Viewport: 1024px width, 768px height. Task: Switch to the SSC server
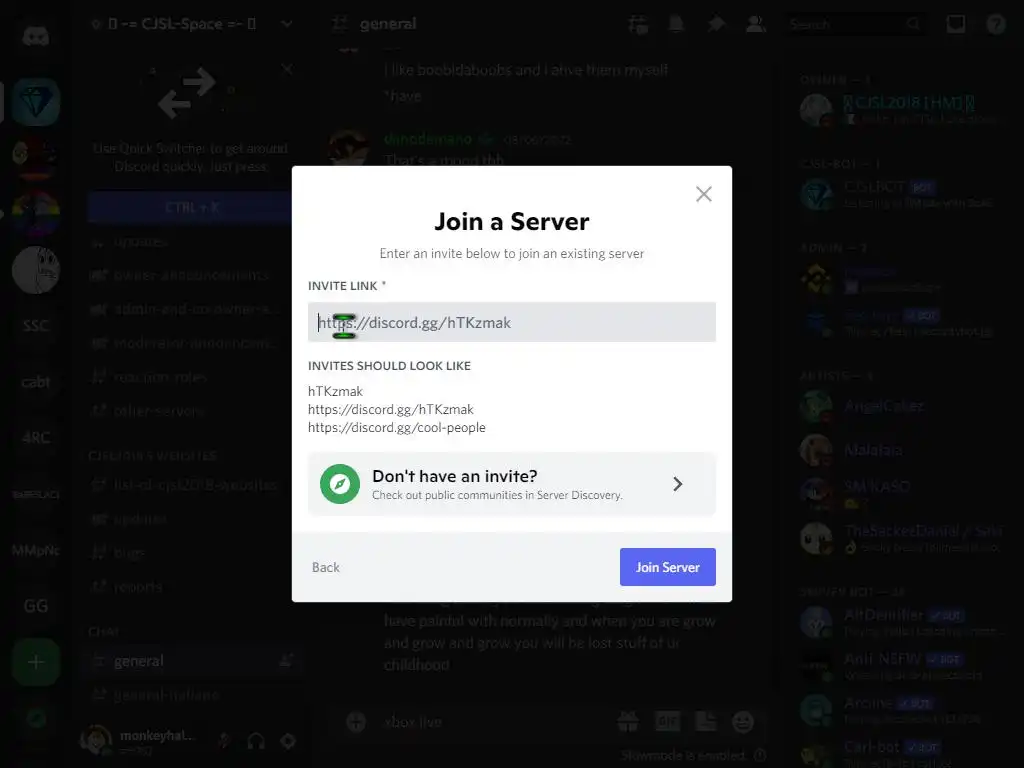(36, 326)
